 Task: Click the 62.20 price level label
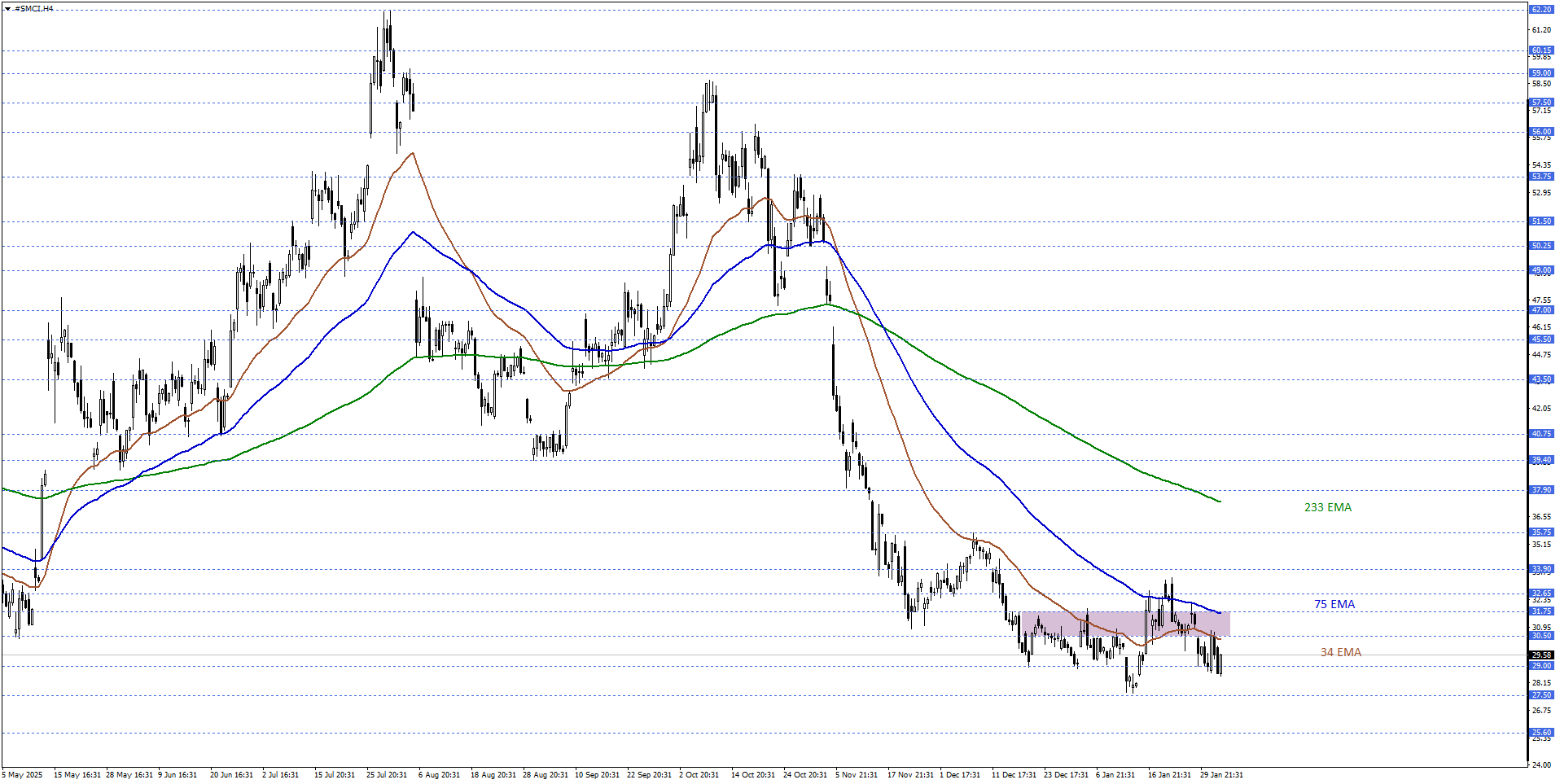1541,10
